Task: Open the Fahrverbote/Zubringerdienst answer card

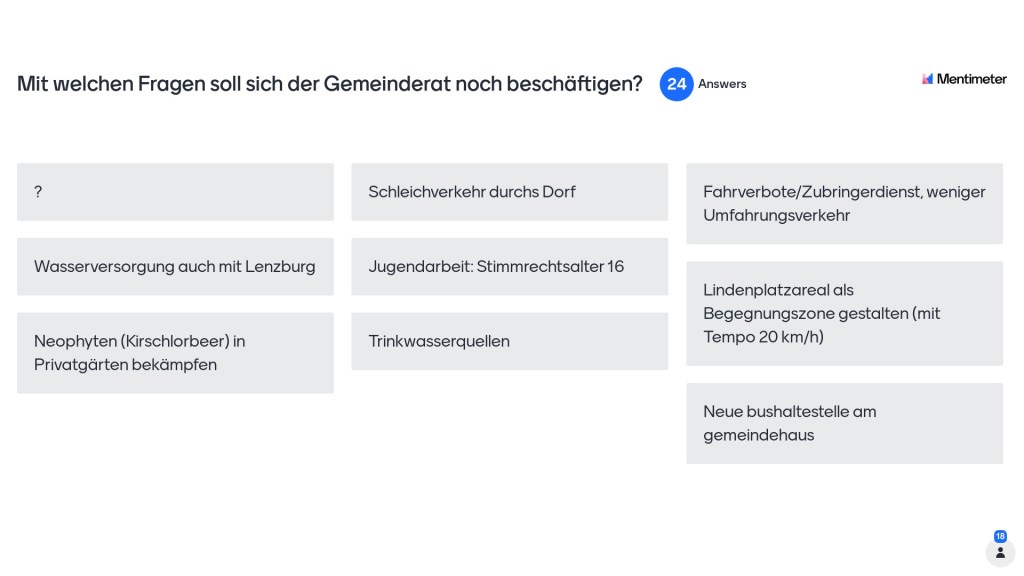Action: coord(844,204)
